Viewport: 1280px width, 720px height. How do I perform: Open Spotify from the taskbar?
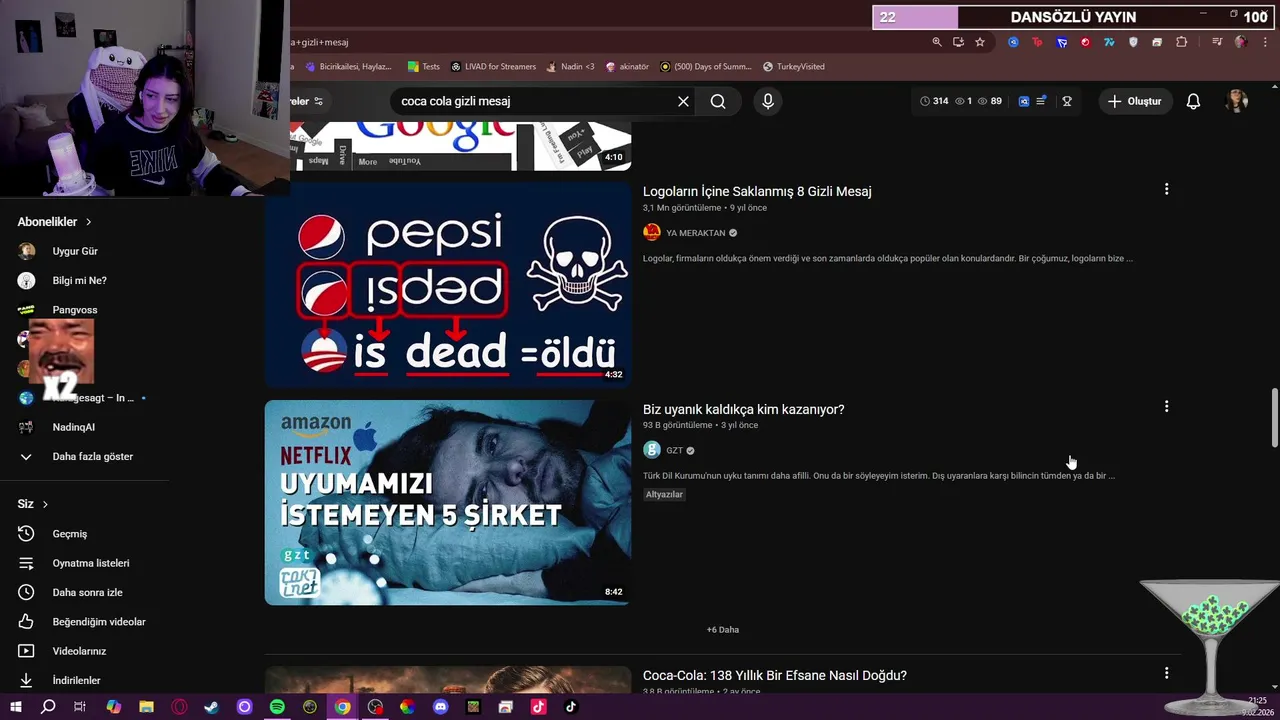pos(277,706)
